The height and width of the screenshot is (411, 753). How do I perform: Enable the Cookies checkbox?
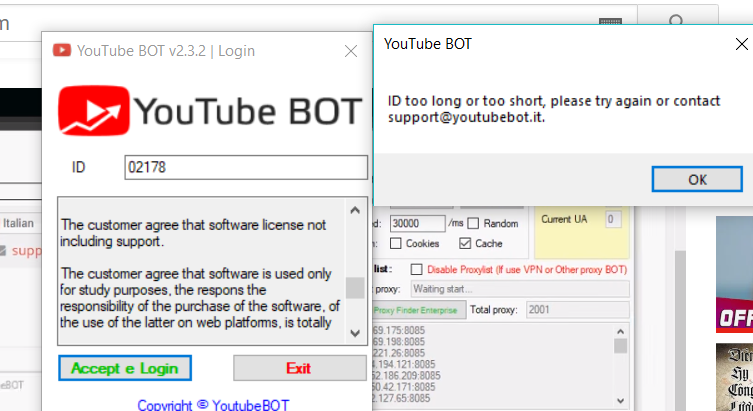point(396,243)
